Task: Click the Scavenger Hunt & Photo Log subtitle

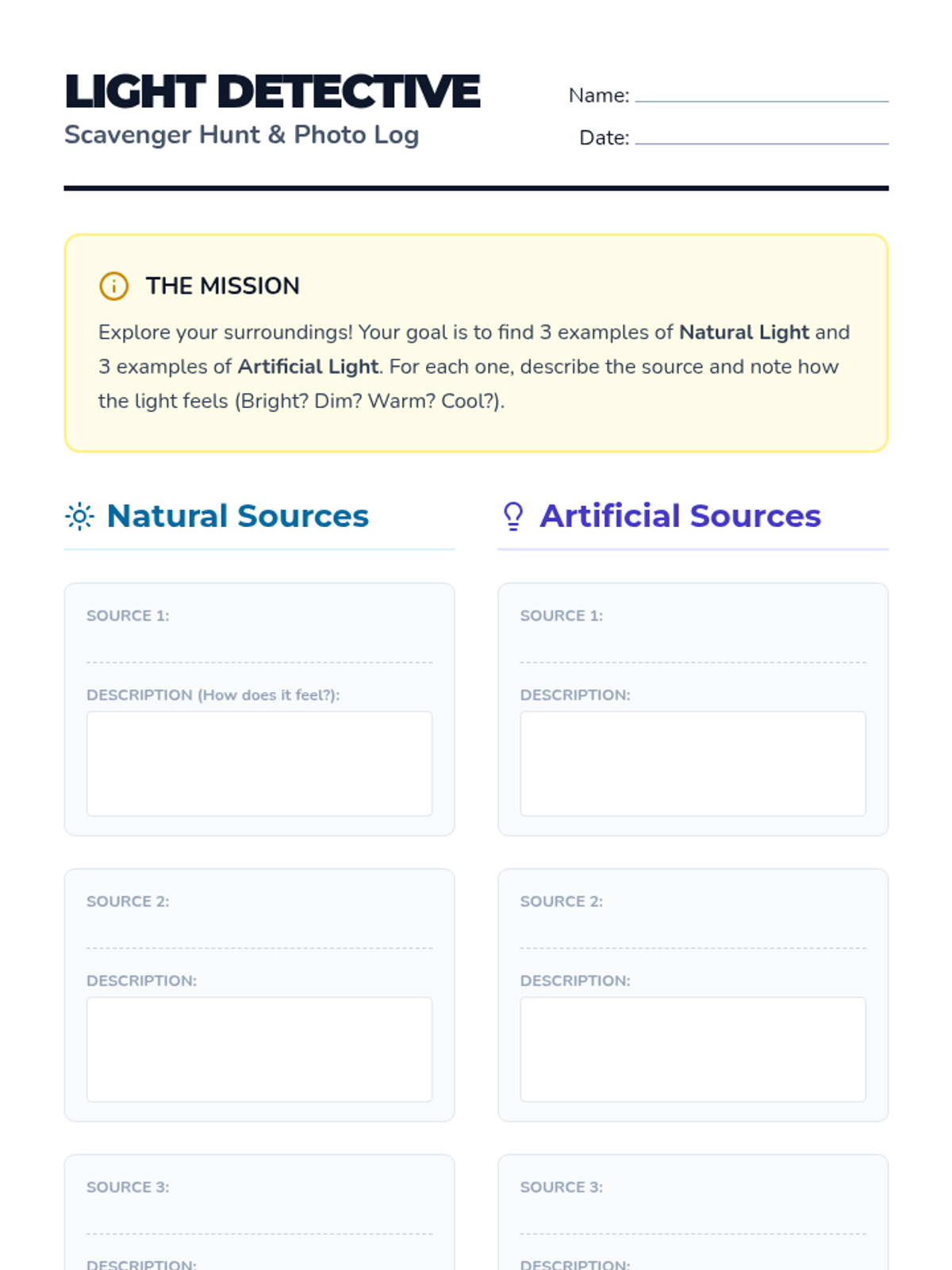Action: tap(241, 135)
